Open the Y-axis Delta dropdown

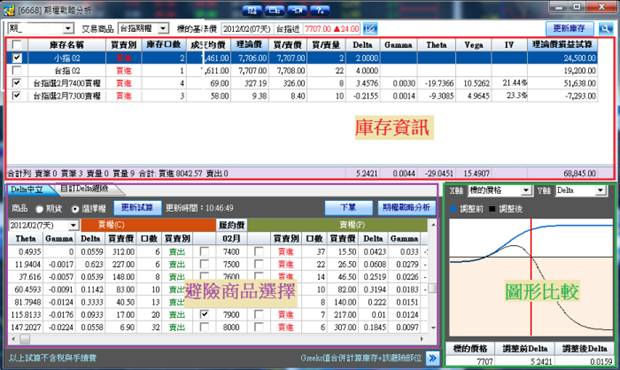coord(581,191)
